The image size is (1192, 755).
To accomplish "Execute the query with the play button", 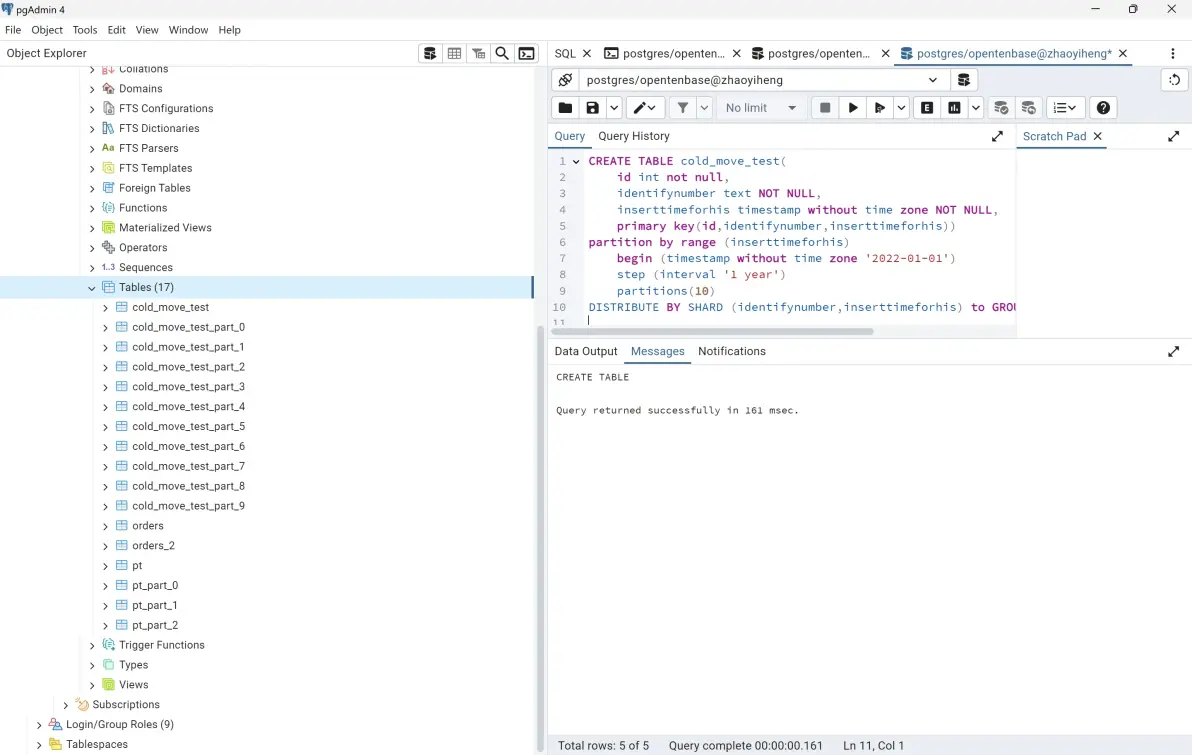I will (853, 108).
